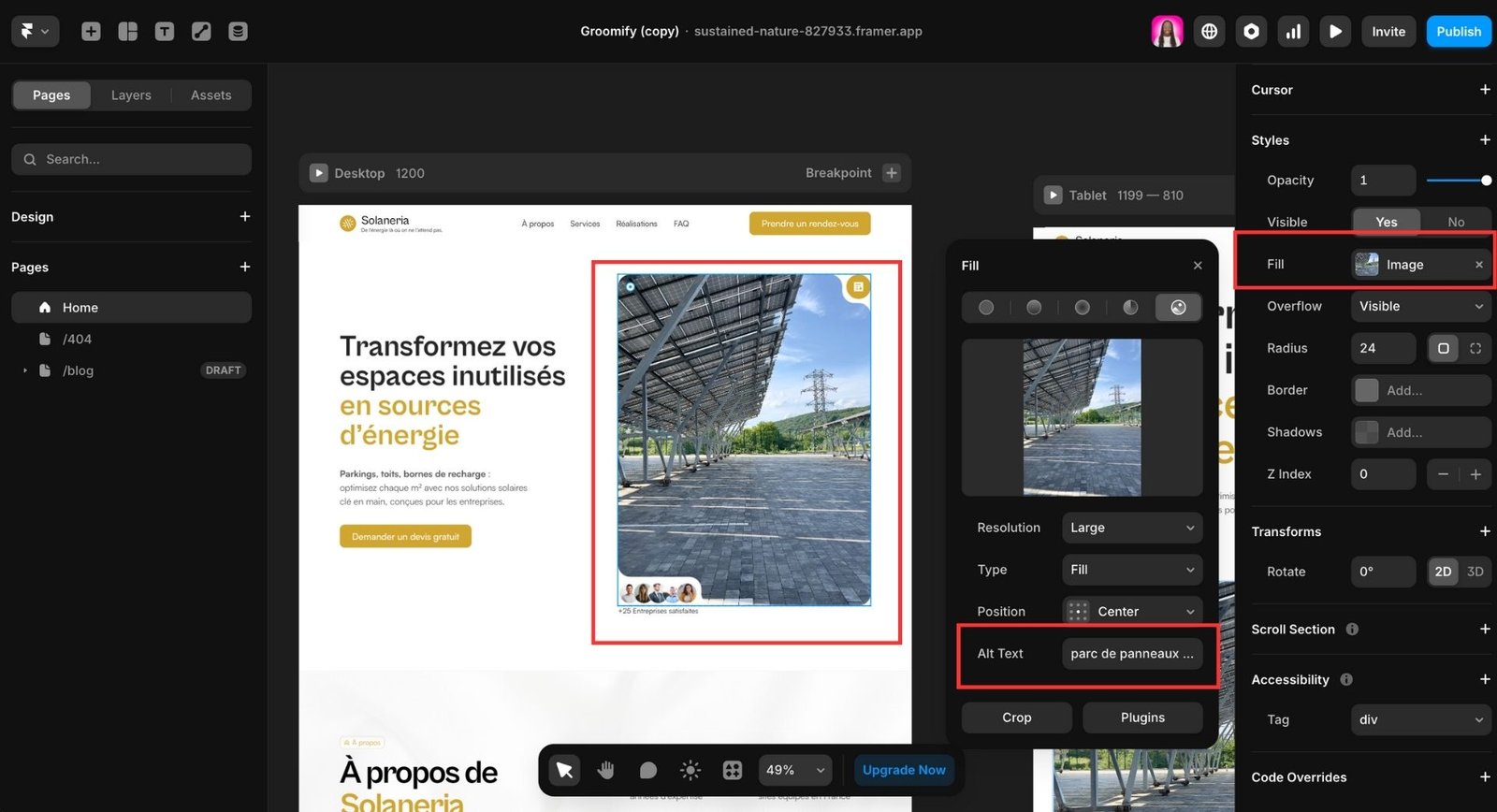The height and width of the screenshot is (812, 1497).
Task: Switch to the Layers tab
Action: (x=131, y=95)
